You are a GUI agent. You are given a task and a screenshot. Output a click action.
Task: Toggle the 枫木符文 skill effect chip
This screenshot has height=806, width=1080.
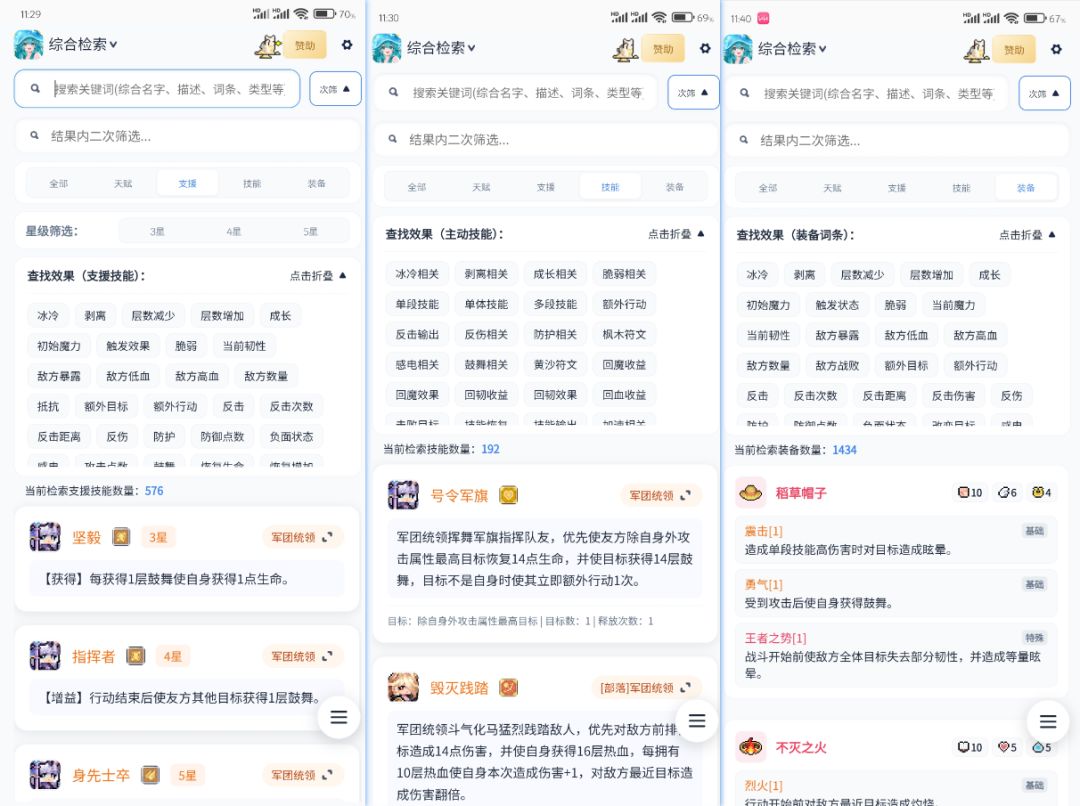coord(624,334)
